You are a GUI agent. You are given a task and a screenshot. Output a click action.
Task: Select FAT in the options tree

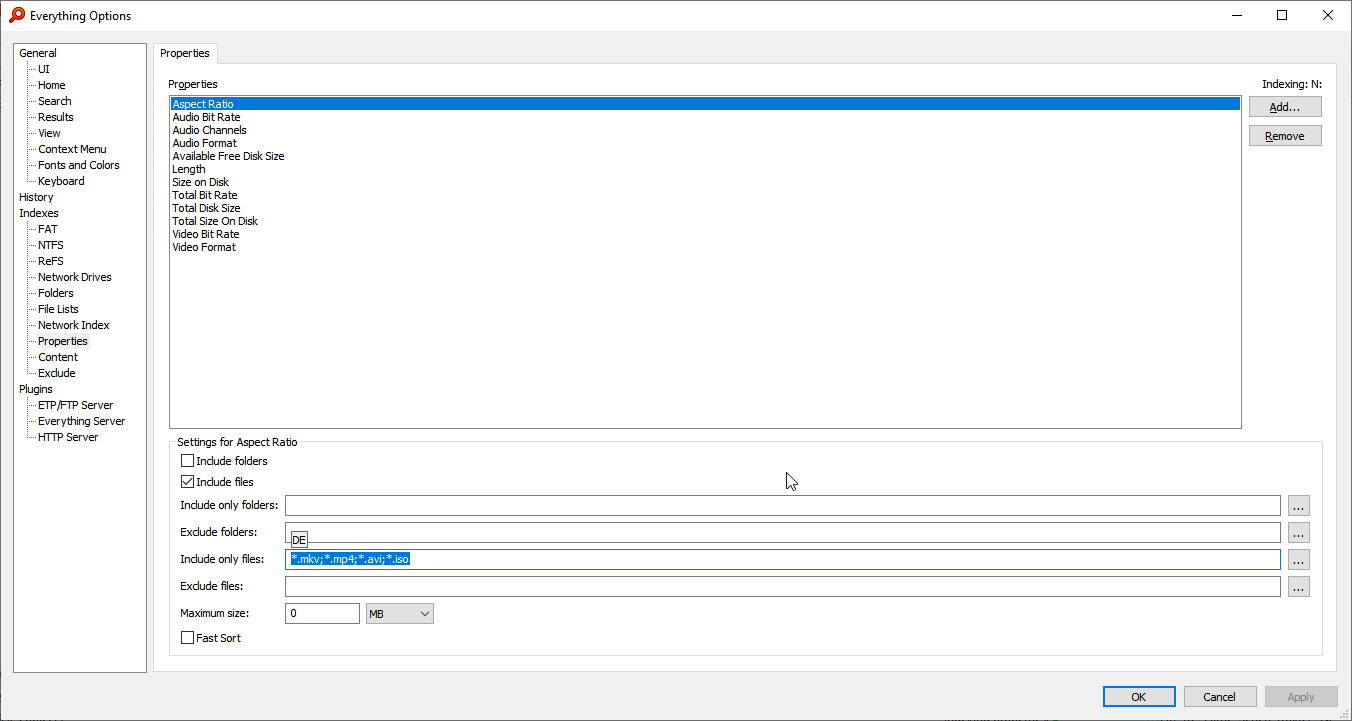click(48, 229)
